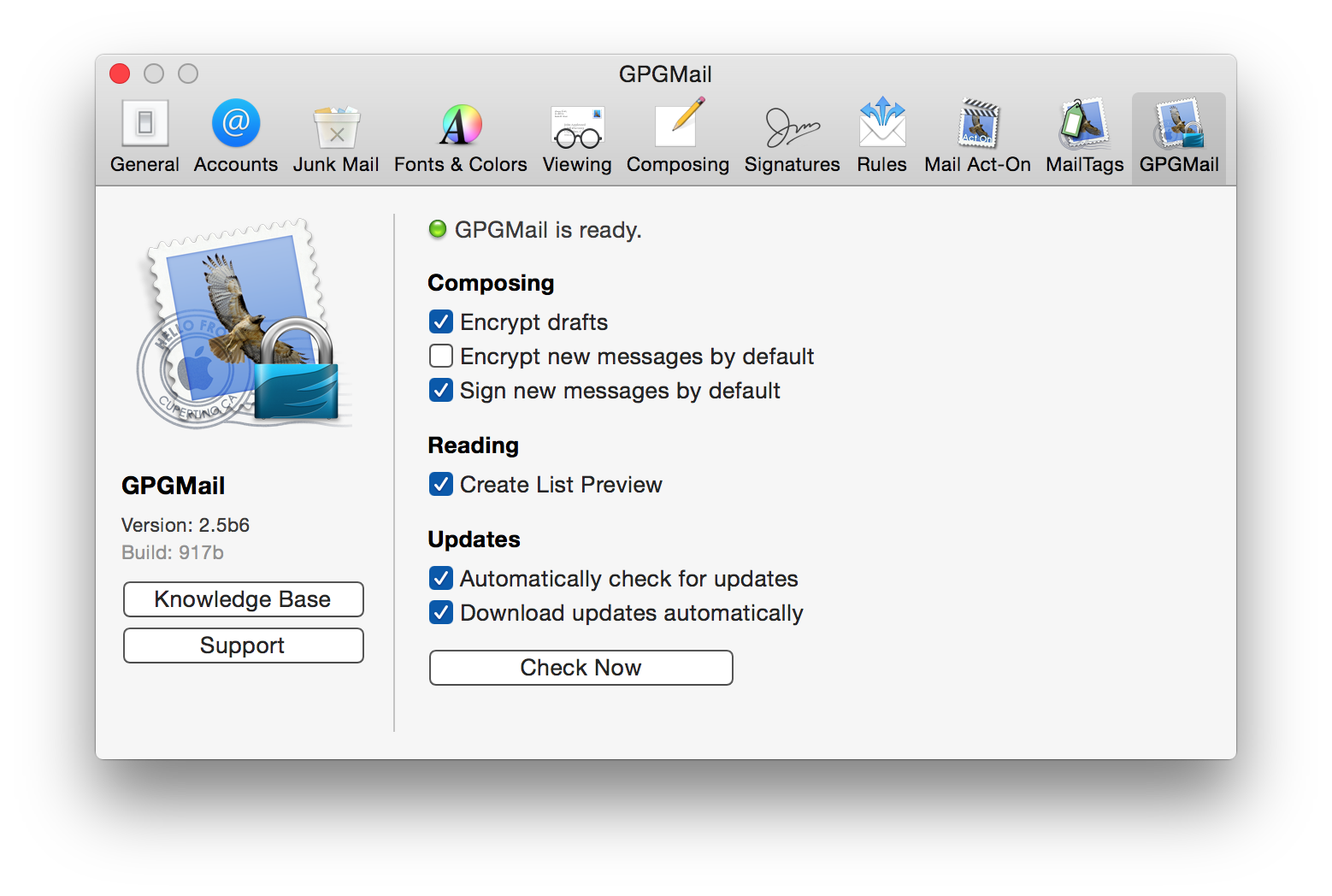Click the Knowledge Base button
Viewport: 1332px width, 896px height.
(x=244, y=599)
